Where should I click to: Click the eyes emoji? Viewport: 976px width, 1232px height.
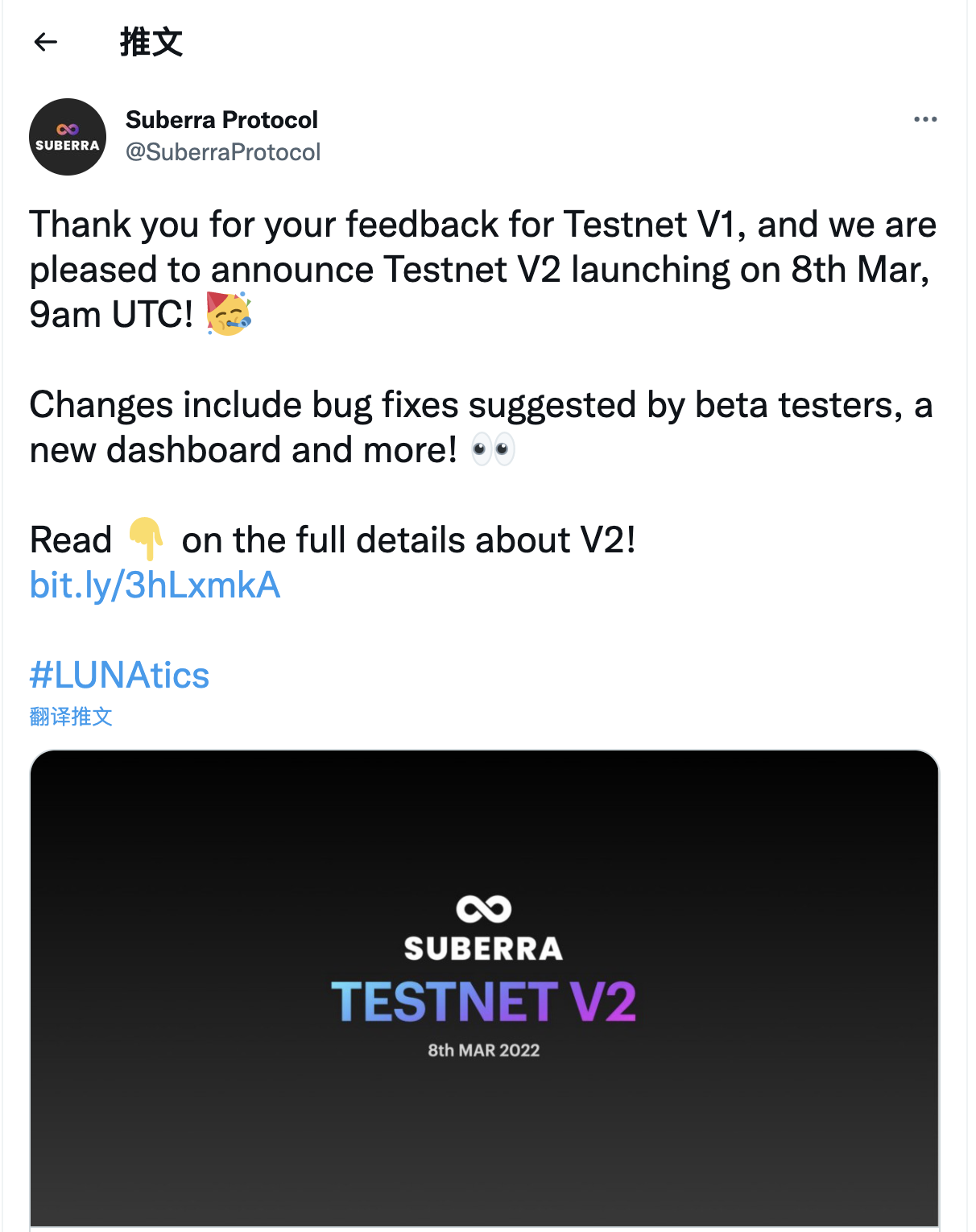tap(493, 449)
